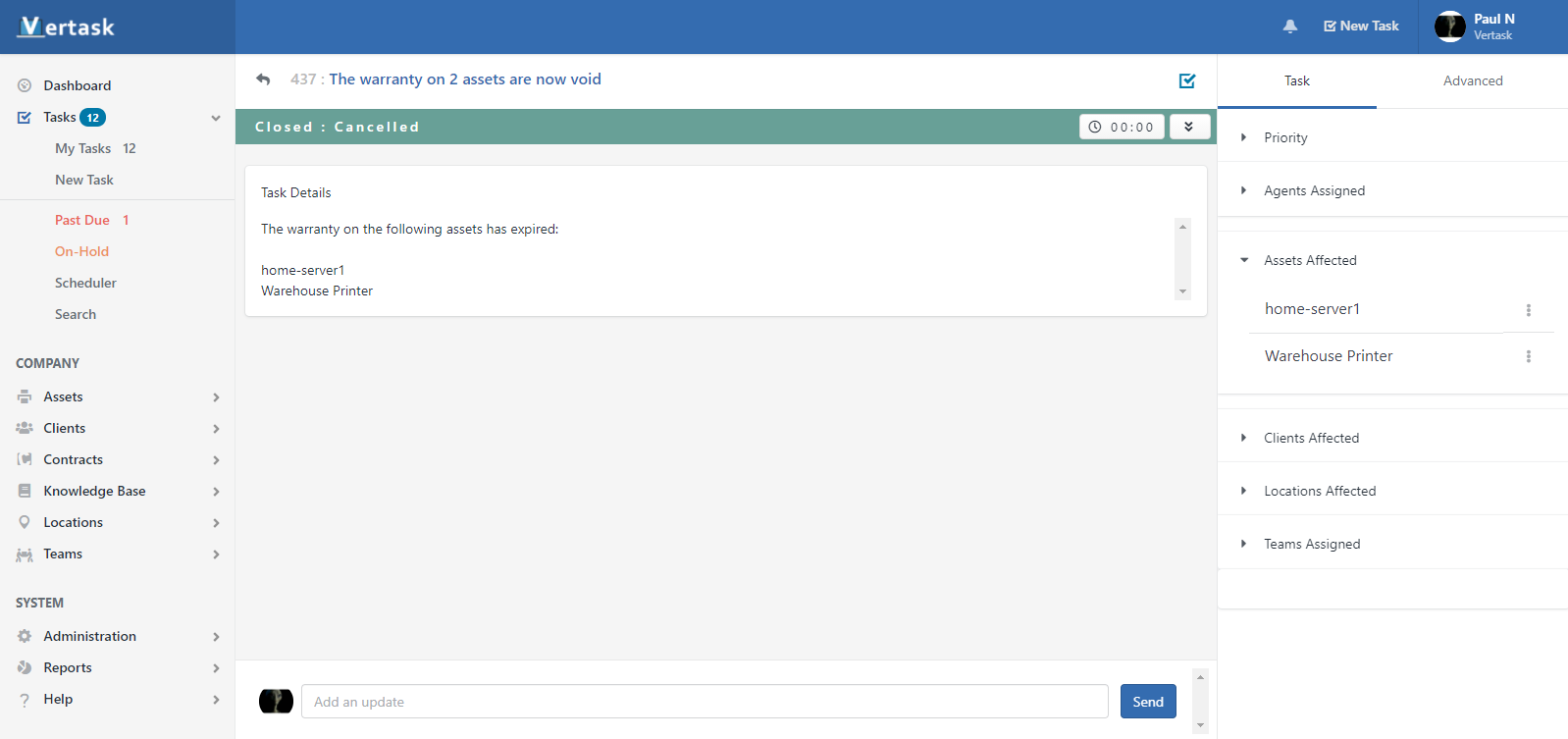Expand the Teams menu chevron
Viewport: 1568px width, 739px height.
click(216, 554)
